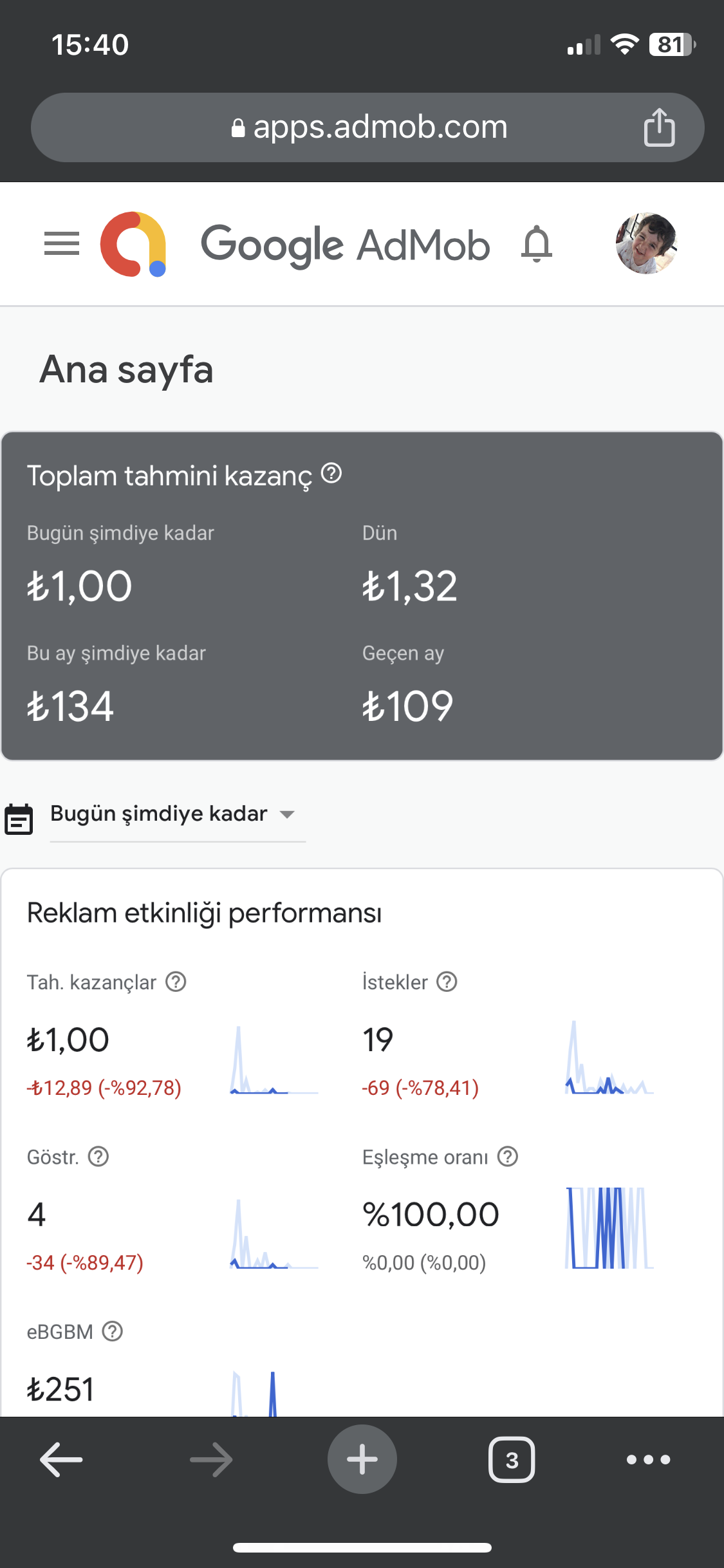
Task: Open the tab switcher showing 3 tabs
Action: click(512, 1459)
